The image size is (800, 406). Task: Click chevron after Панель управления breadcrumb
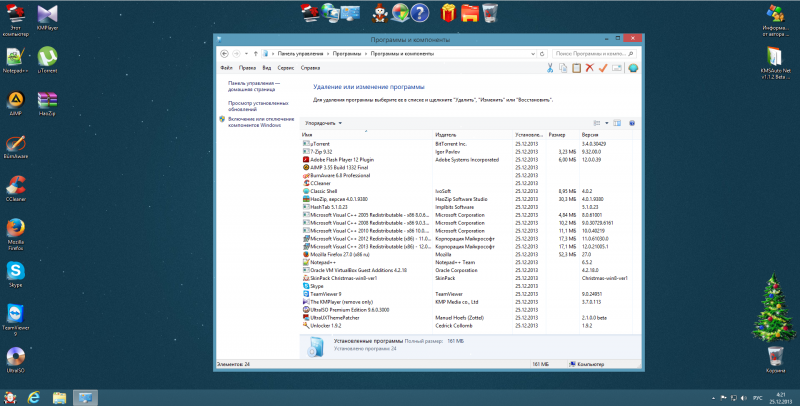coord(328,54)
